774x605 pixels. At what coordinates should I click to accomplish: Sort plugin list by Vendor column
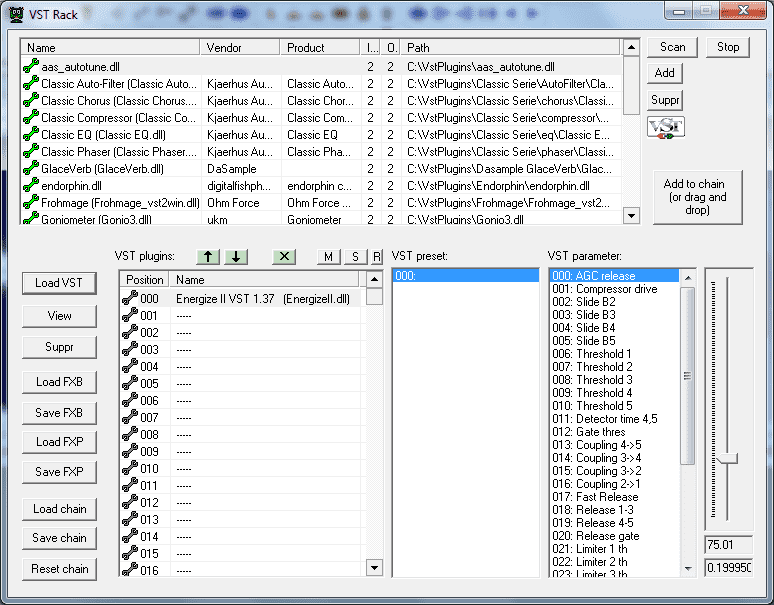pyautogui.click(x=240, y=47)
